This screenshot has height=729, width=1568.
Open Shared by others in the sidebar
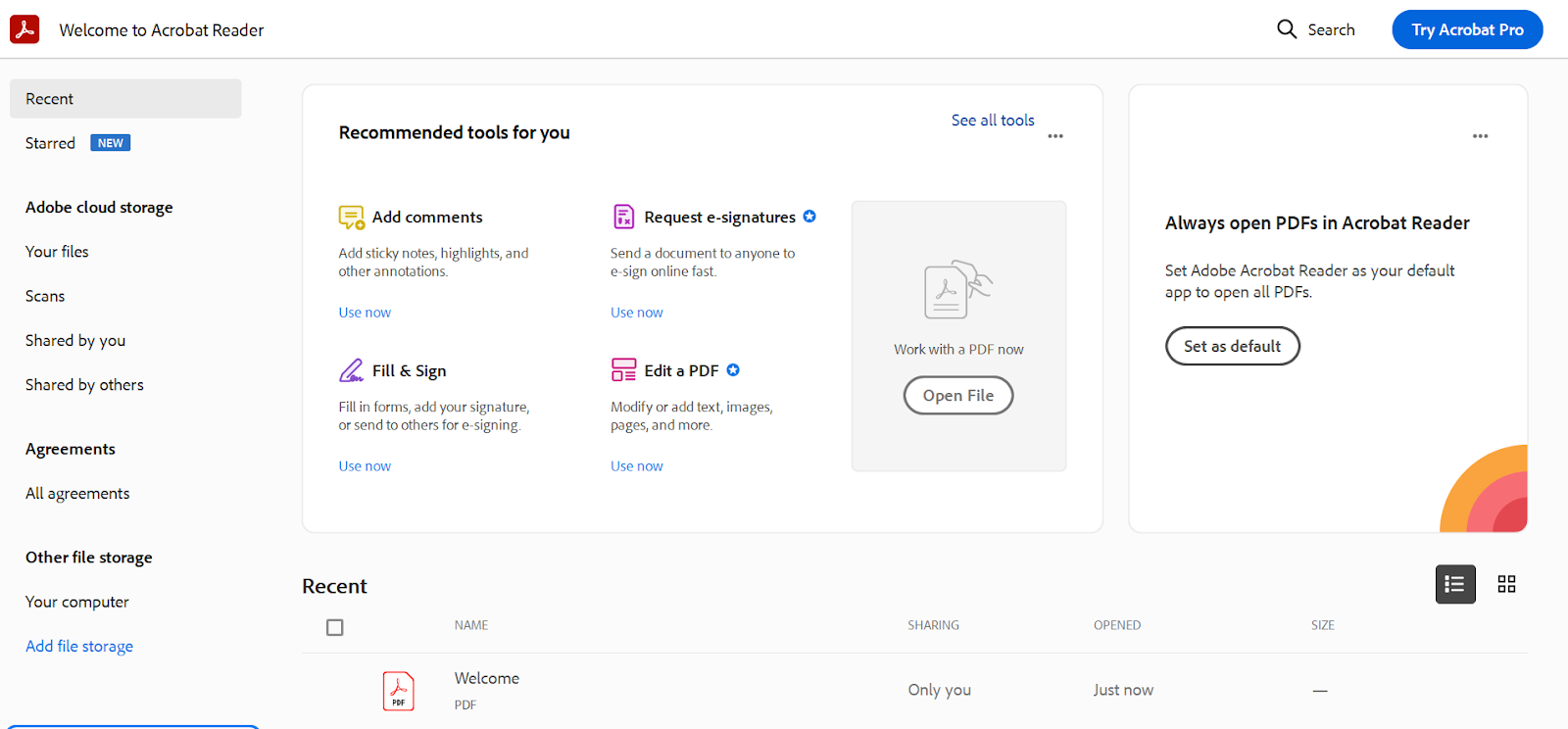84,385
